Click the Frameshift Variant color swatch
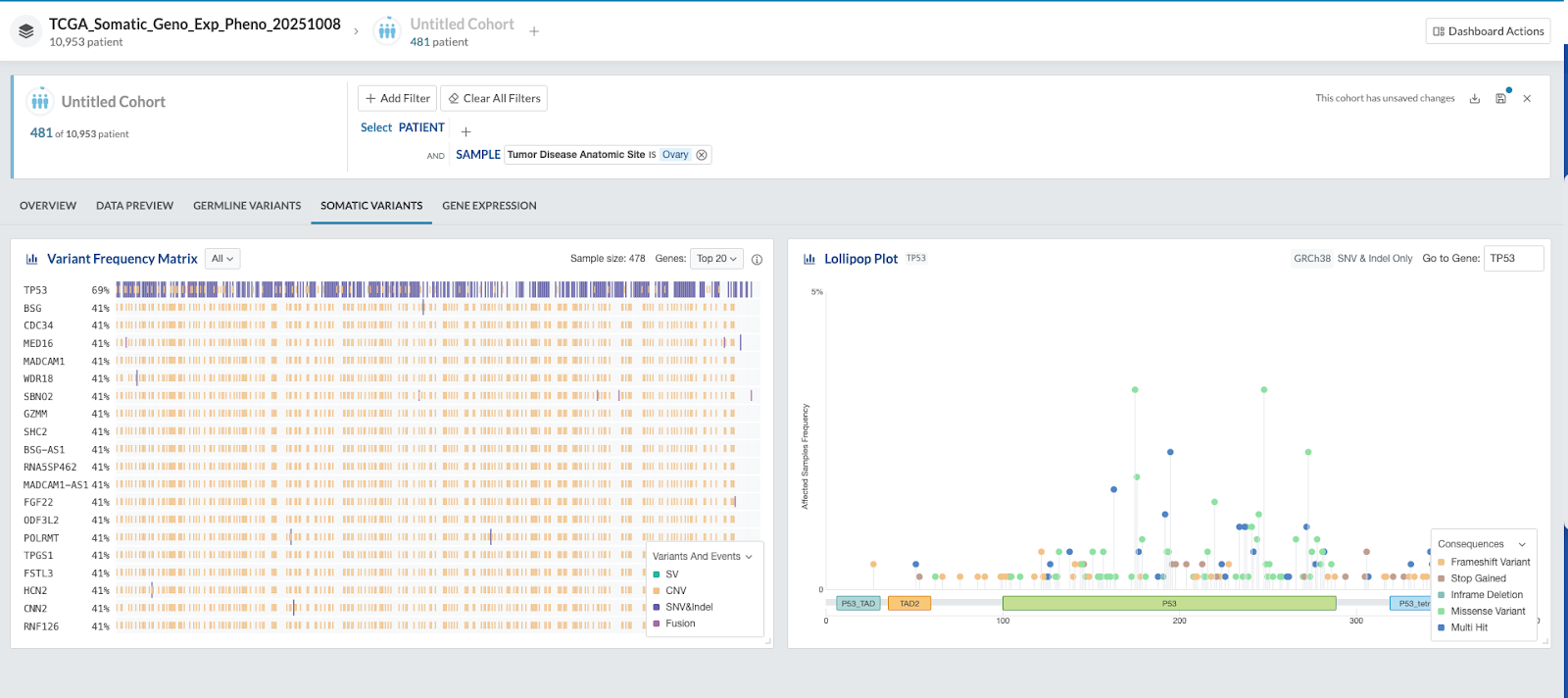 click(1442, 563)
